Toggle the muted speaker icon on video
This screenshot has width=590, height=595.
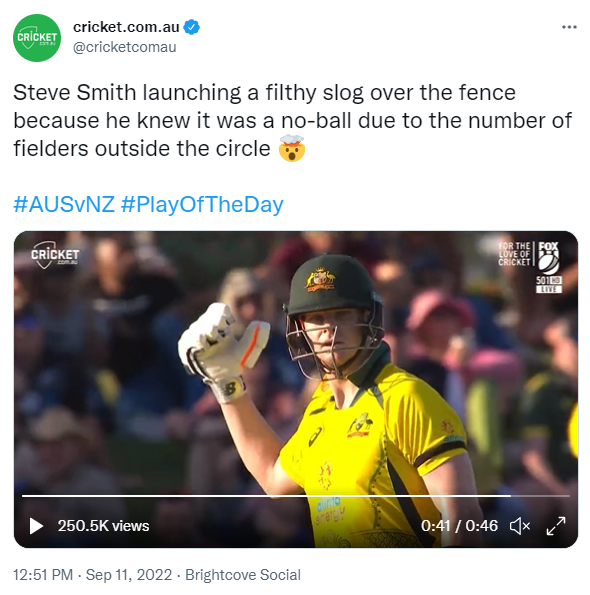tap(519, 526)
